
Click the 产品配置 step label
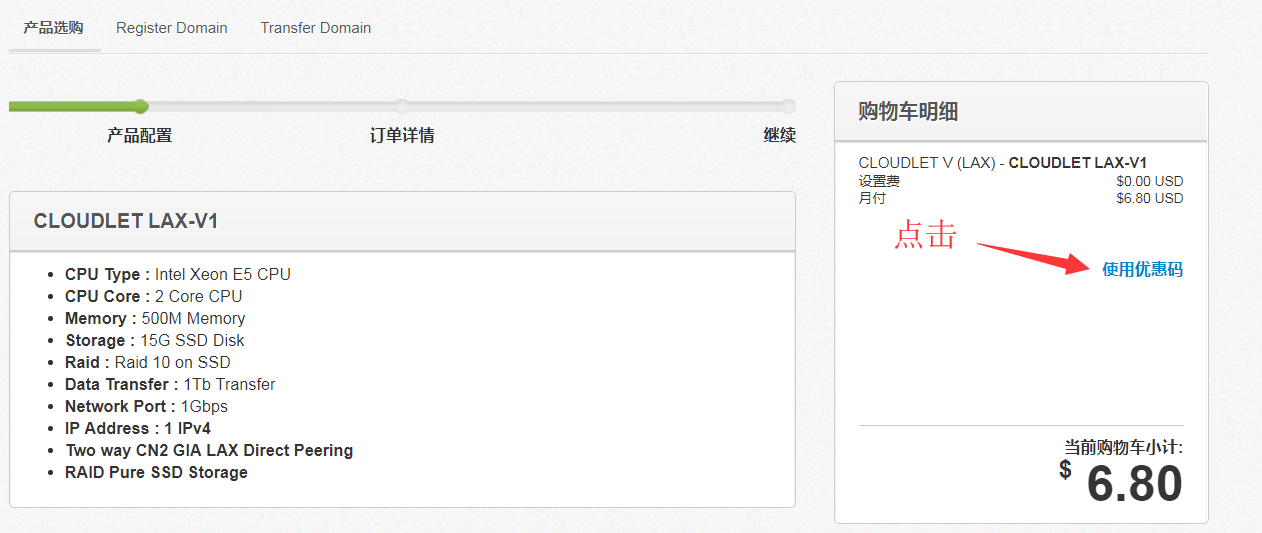(140, 135)
